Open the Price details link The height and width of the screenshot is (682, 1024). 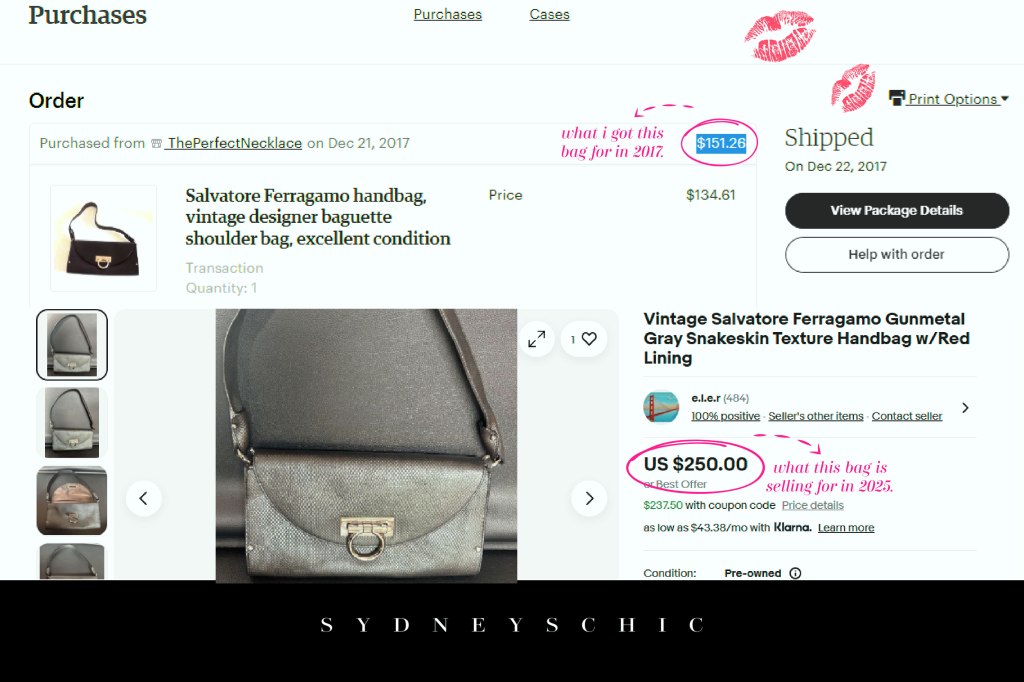point(812,505)
